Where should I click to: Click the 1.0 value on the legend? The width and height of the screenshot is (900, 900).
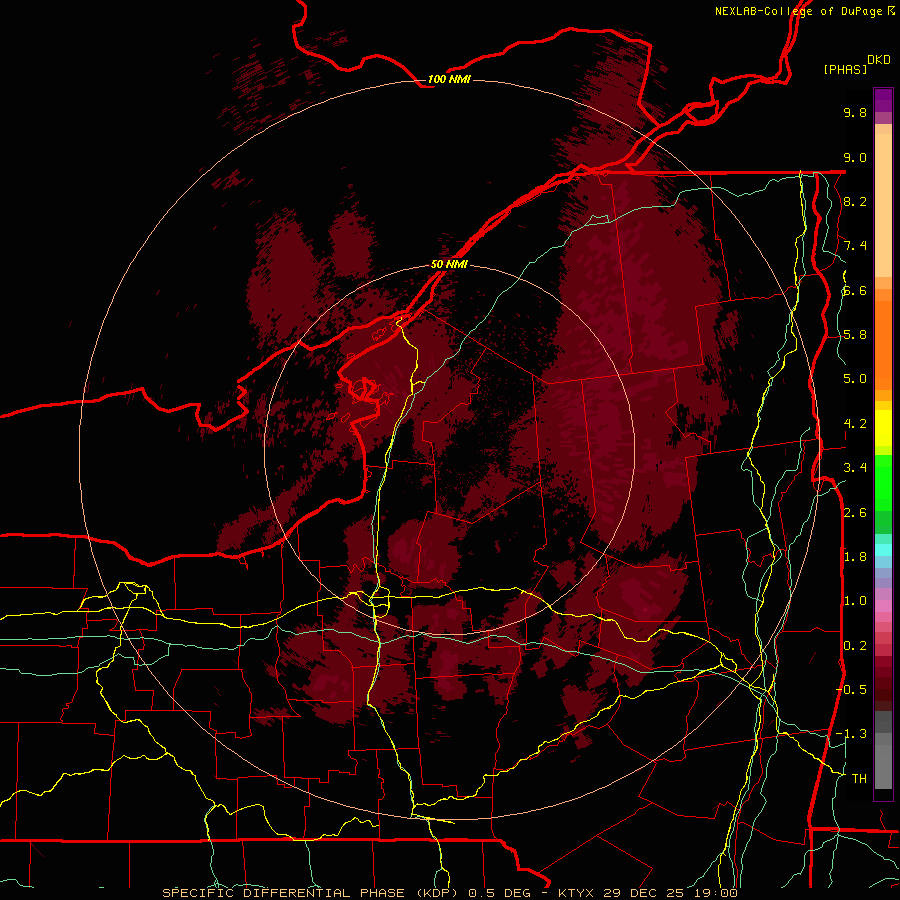coord(855,601)
